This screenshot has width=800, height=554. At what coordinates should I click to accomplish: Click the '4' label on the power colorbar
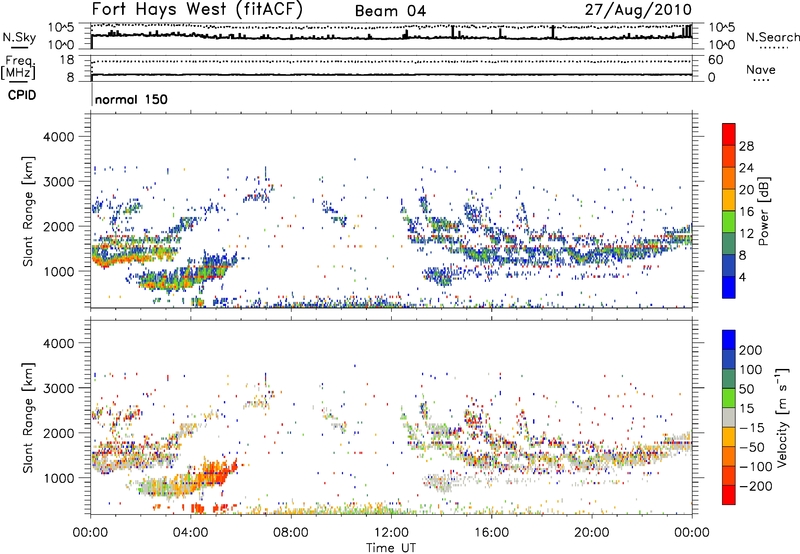743,277
